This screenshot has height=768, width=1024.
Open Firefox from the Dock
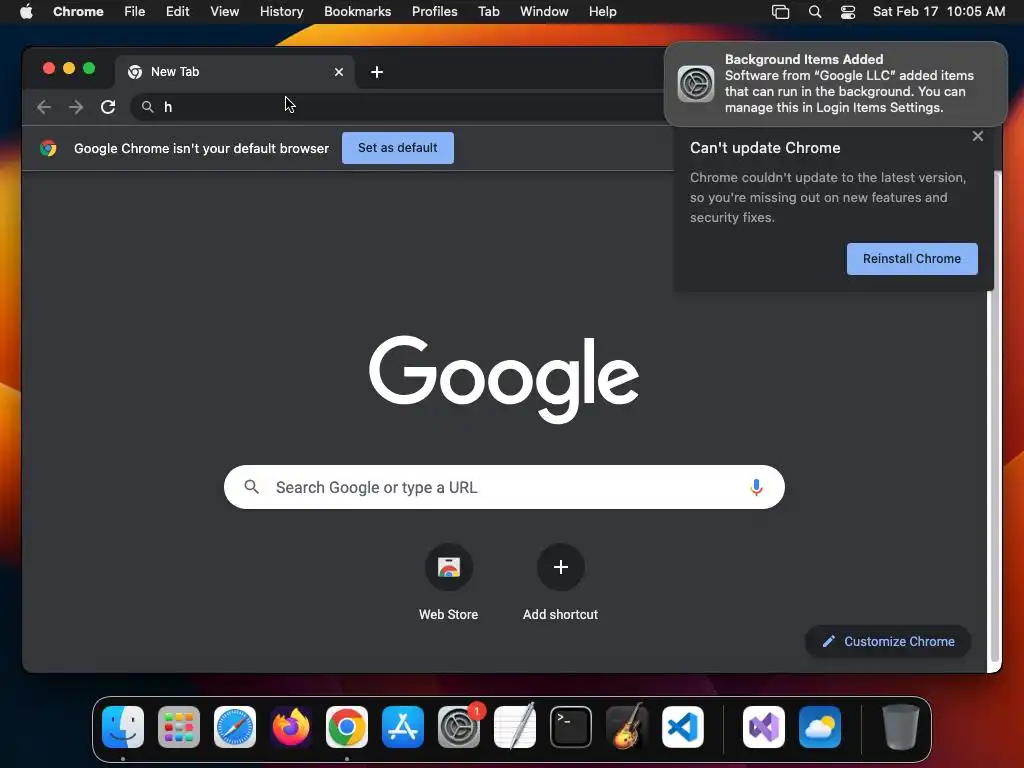click(x=291, y=727)
